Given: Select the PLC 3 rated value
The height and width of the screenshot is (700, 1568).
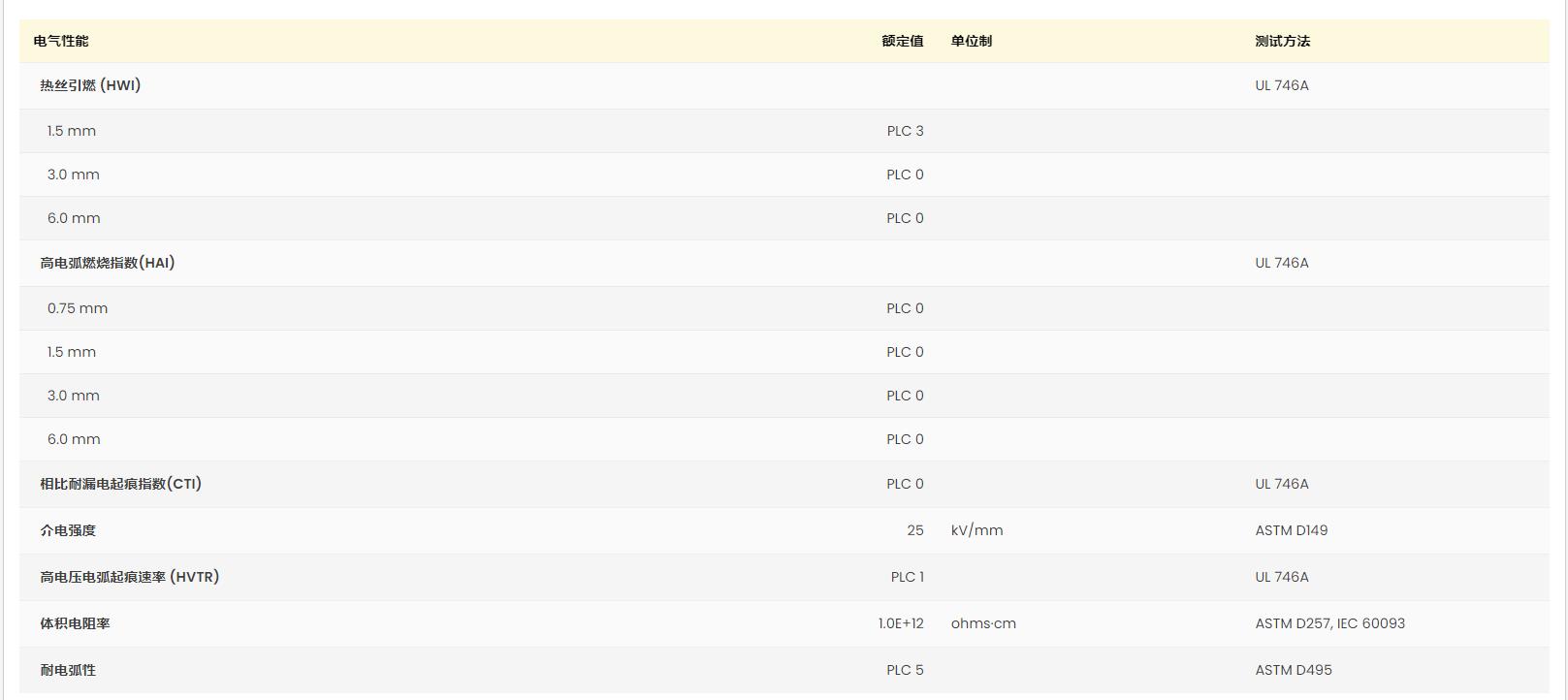Looking at the screenshot, I should (905, 131).
